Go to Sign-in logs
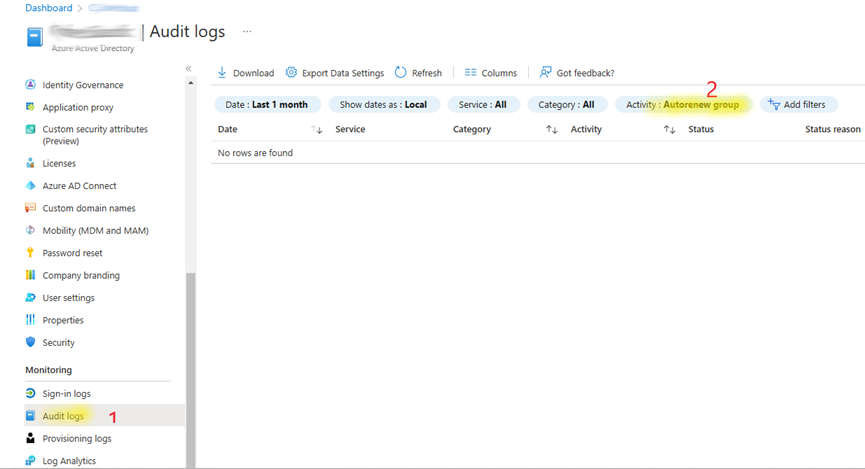The height and width of the screenshot is (469, 865). (66, 394)
